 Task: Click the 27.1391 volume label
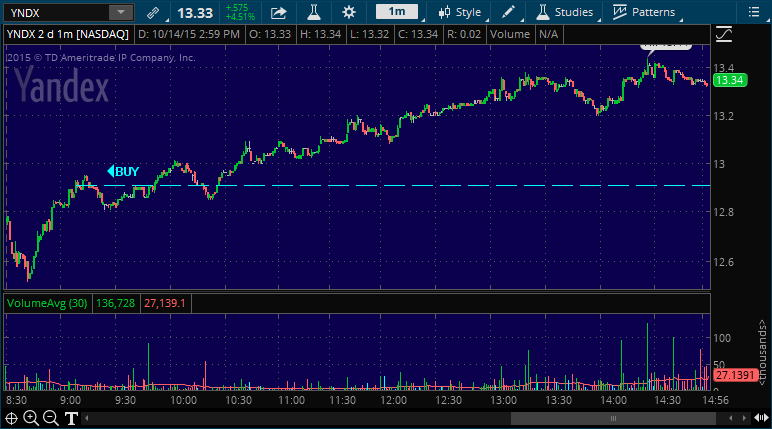(x=734, y=375)
